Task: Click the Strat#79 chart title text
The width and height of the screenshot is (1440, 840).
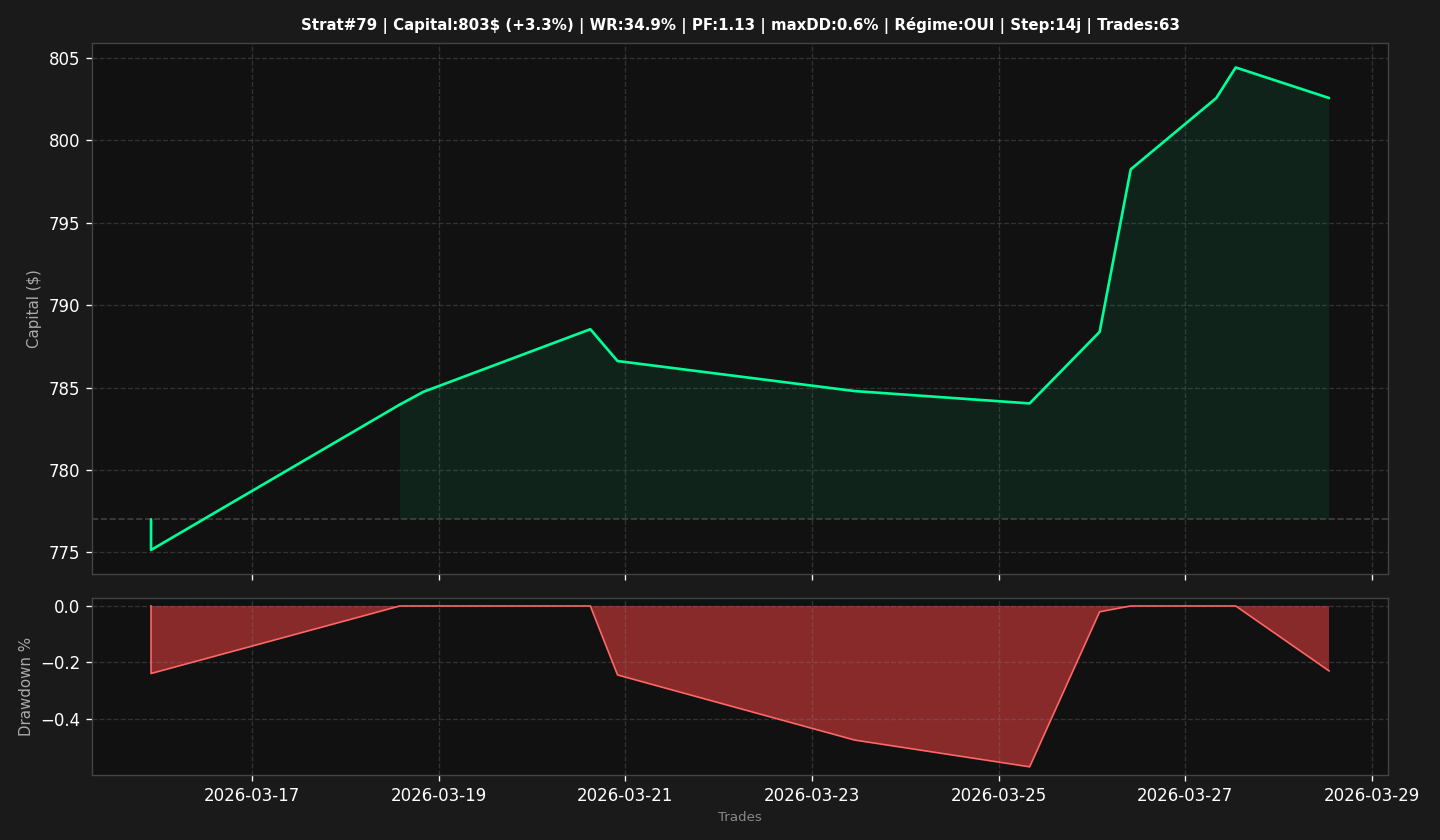Action: (x=740, y=25)
